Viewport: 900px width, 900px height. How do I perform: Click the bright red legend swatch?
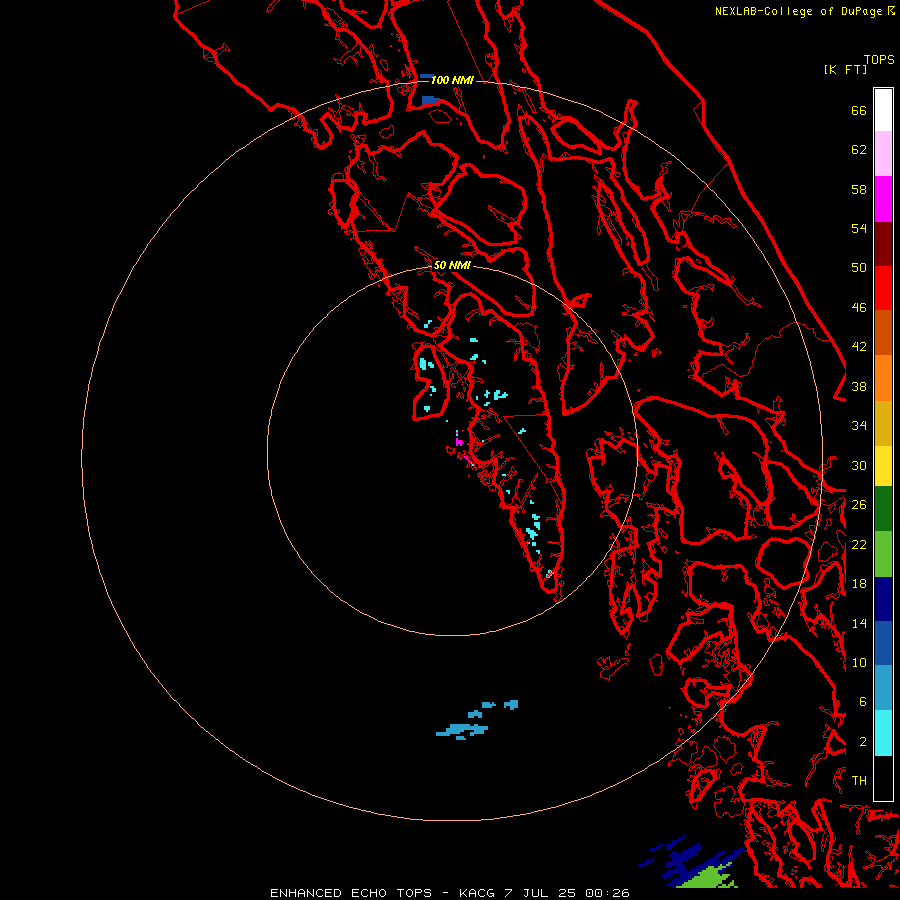[x=883, y=288]
